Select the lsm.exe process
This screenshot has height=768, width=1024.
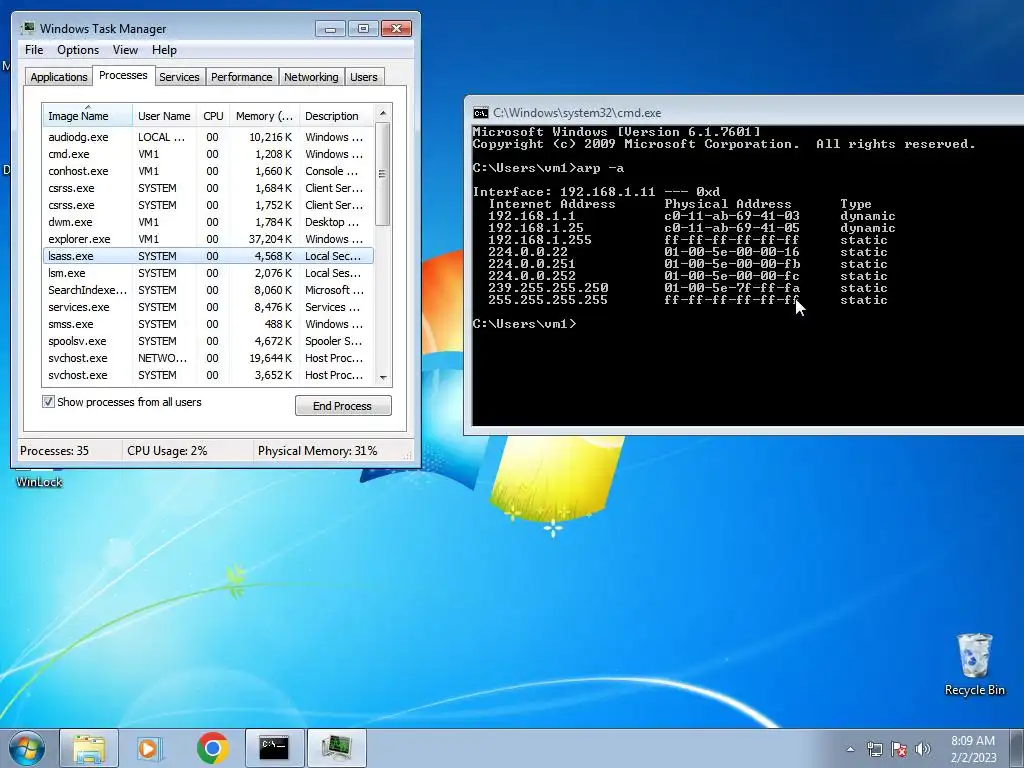208,273
